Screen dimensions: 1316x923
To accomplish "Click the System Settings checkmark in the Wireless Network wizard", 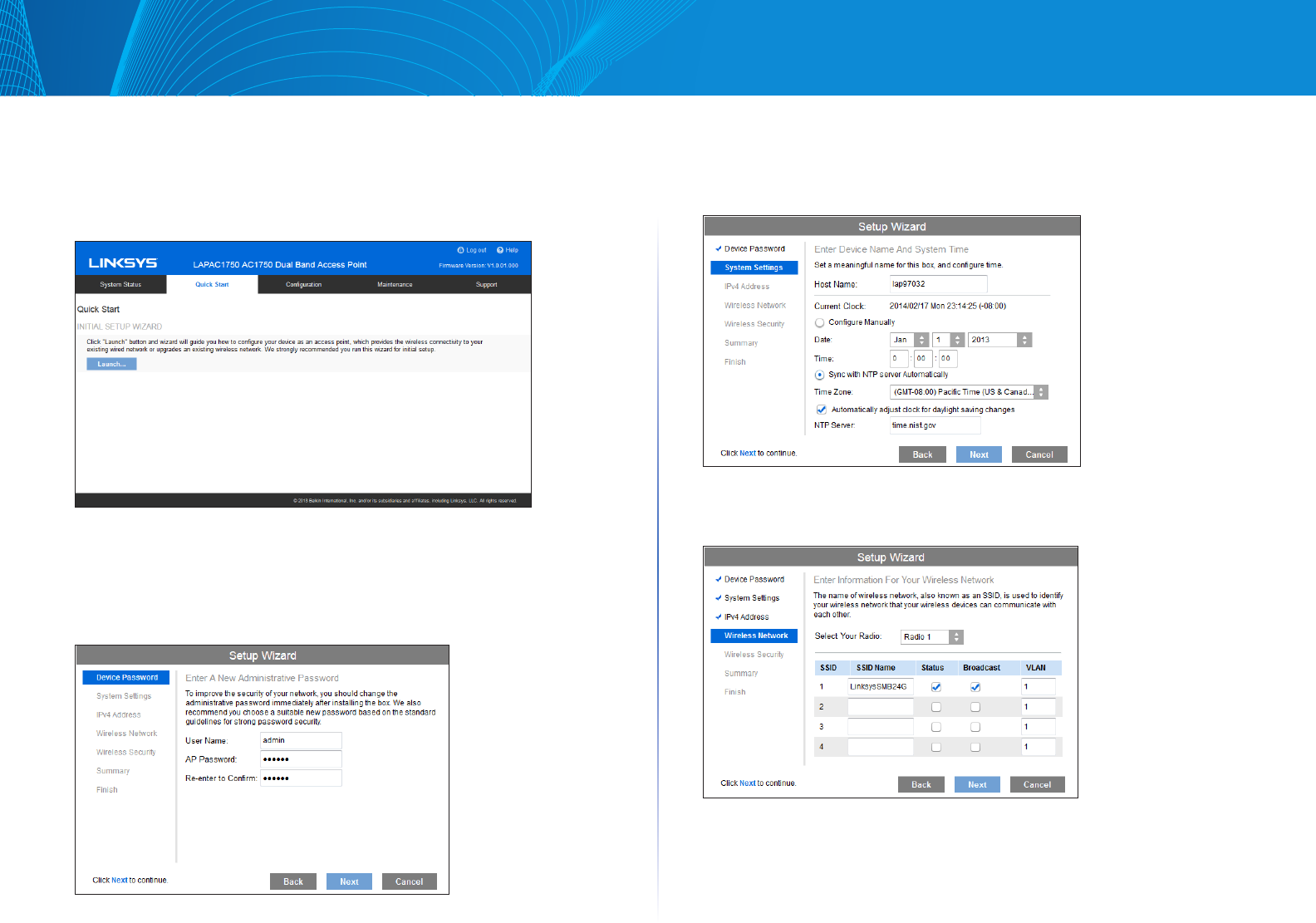I will coord(719,597).
